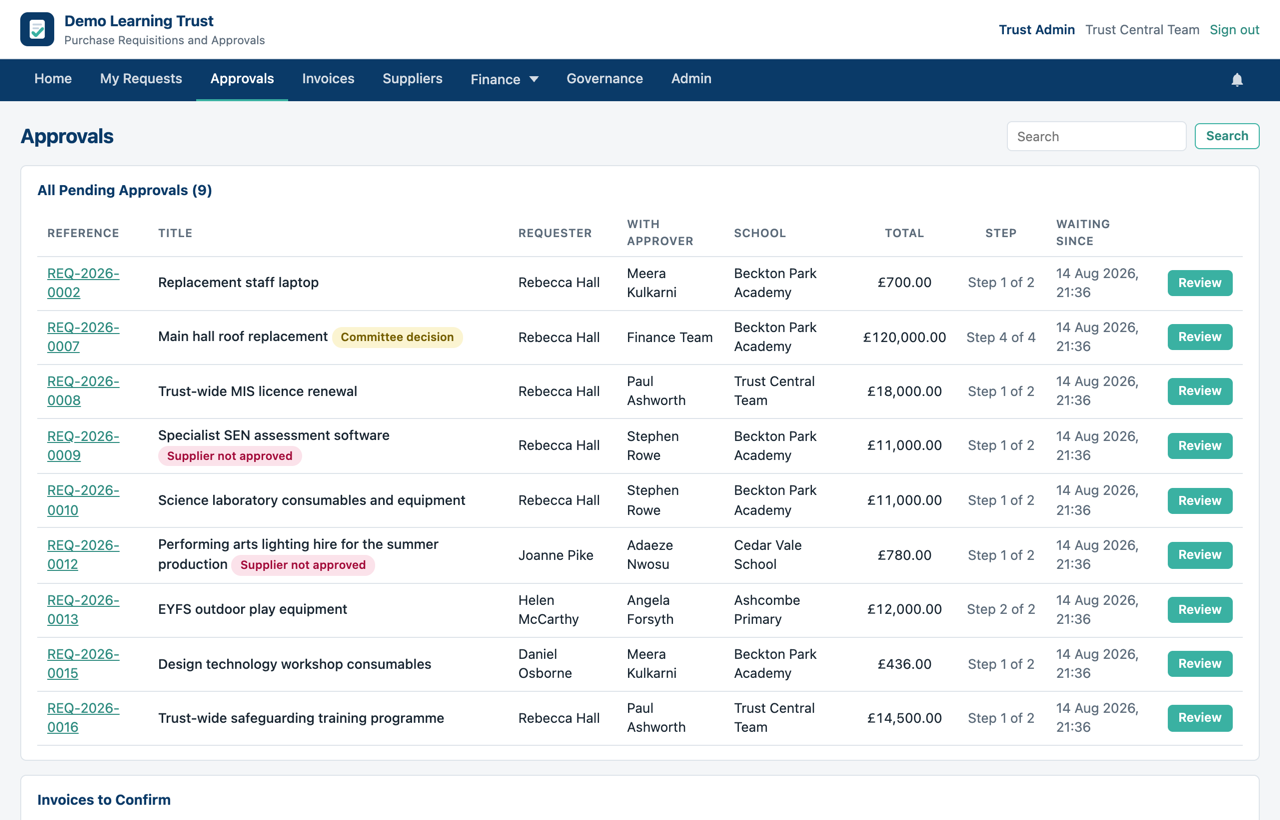Go to the Home tab
The image size is (1280, 820).
tap(53, 79)
